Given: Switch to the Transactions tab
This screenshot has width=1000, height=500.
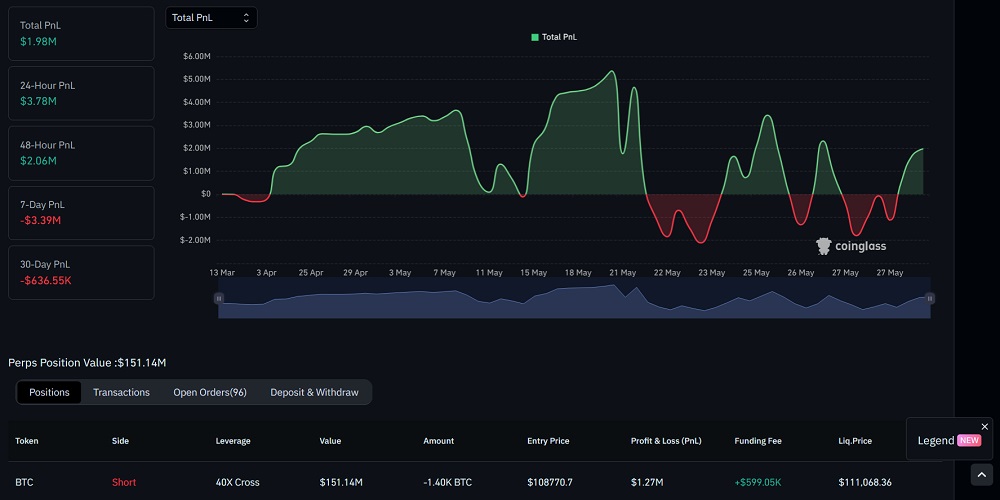Looking at the screenshot, I should click(121, 392).
